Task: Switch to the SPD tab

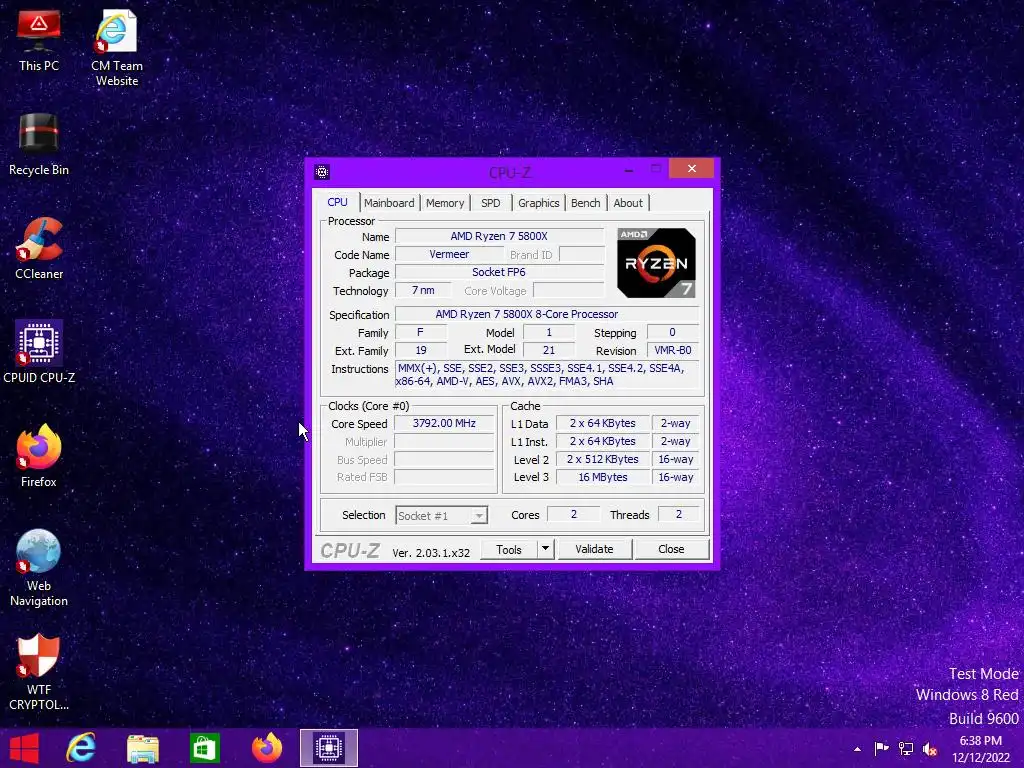Action: click(490, 203)
